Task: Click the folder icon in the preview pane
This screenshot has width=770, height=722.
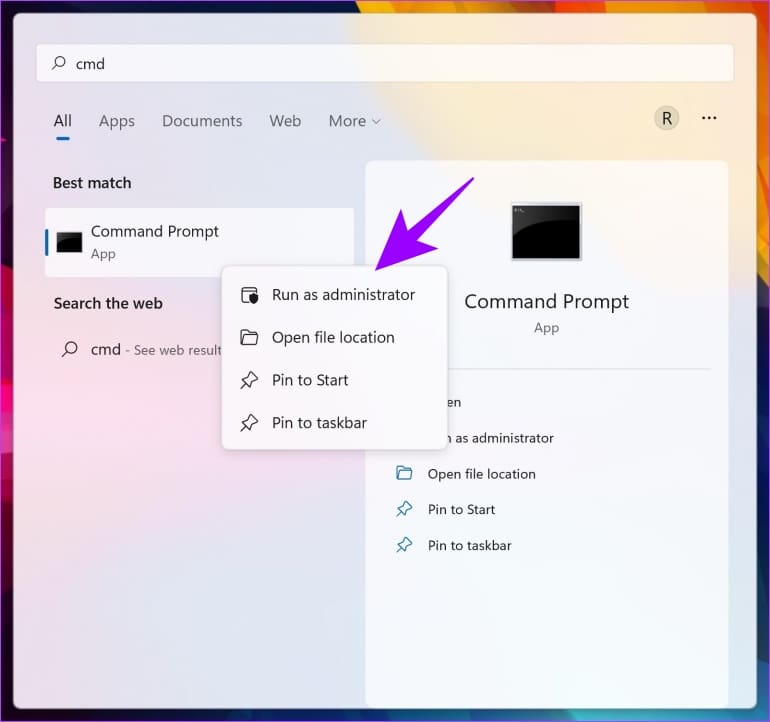Action: pyautogui.click(x=404, y=473)
